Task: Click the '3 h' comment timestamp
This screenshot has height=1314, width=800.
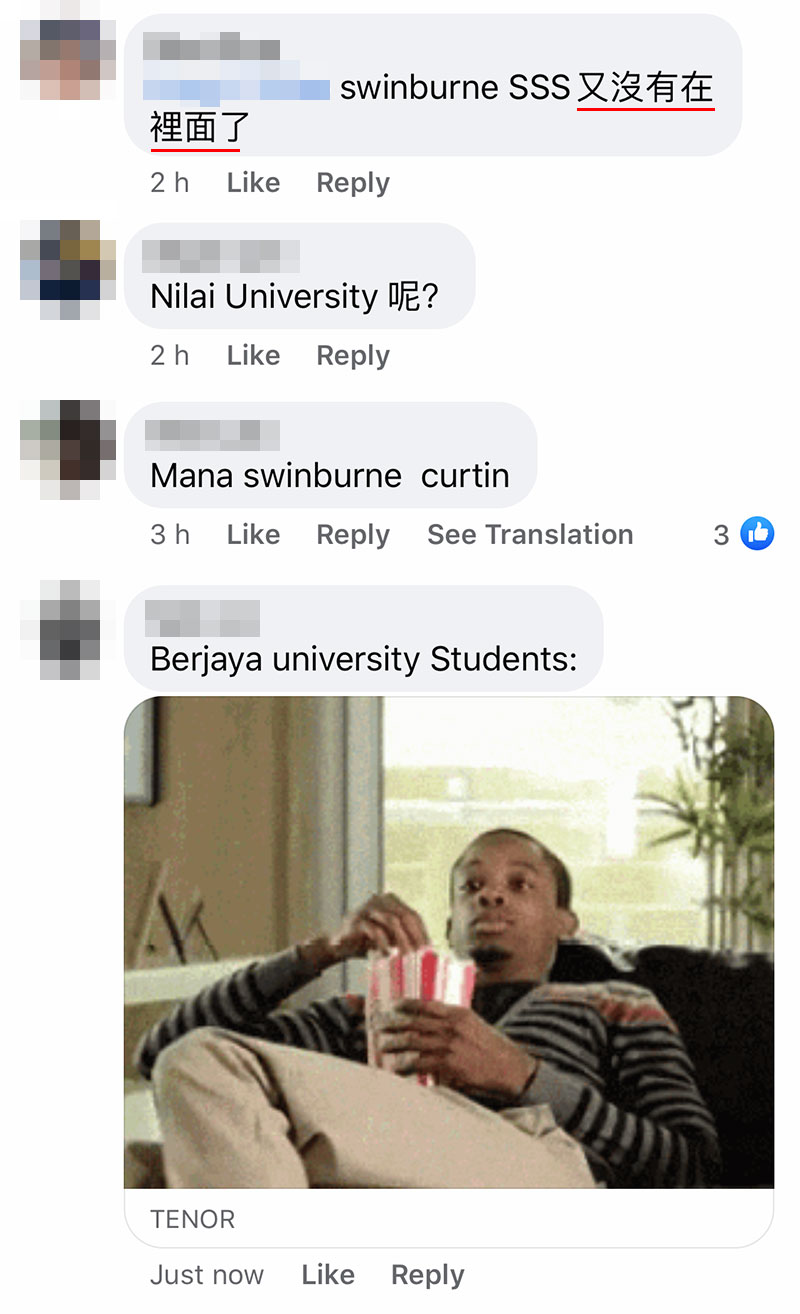Action: point(170,535)
